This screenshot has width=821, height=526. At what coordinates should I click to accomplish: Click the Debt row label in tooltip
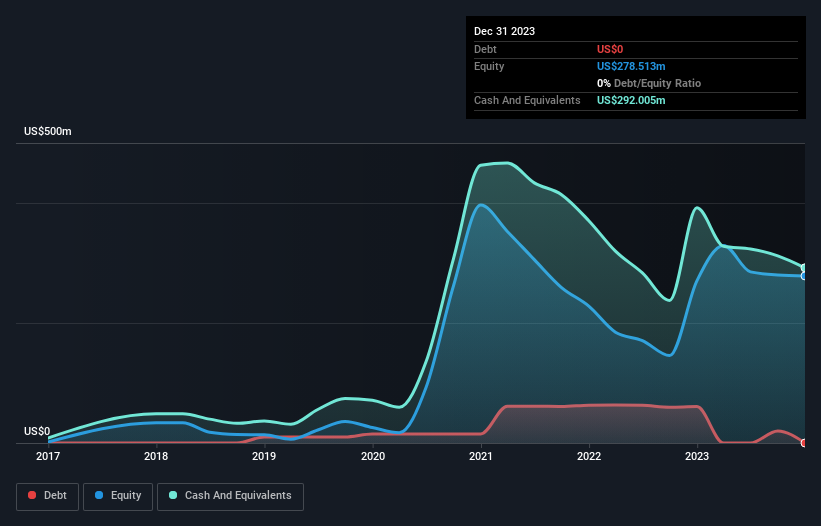(x=485, y=49)
